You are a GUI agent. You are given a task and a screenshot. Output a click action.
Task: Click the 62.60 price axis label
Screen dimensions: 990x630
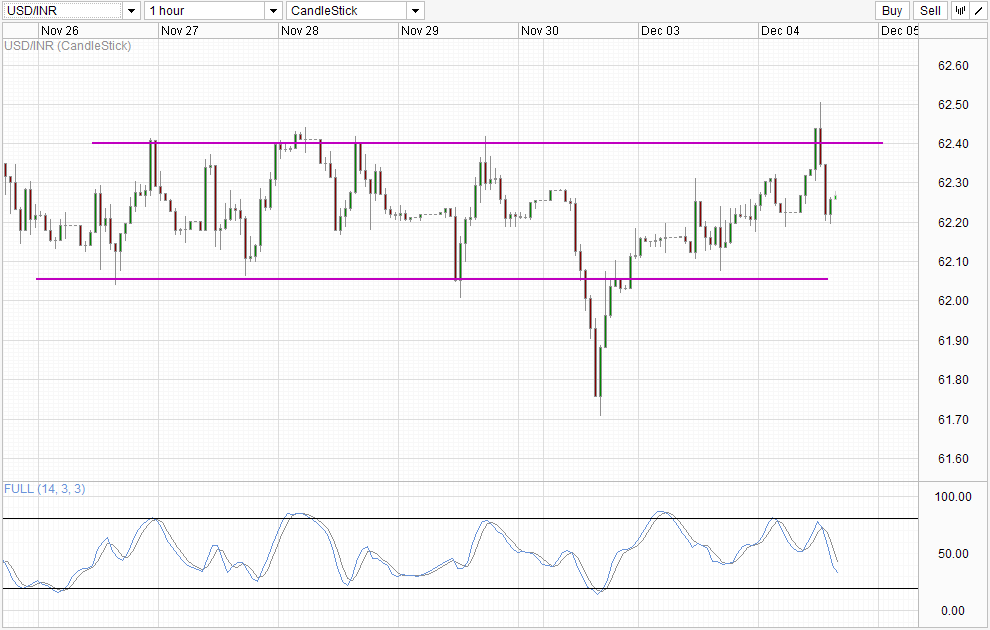tap(953, 66)
